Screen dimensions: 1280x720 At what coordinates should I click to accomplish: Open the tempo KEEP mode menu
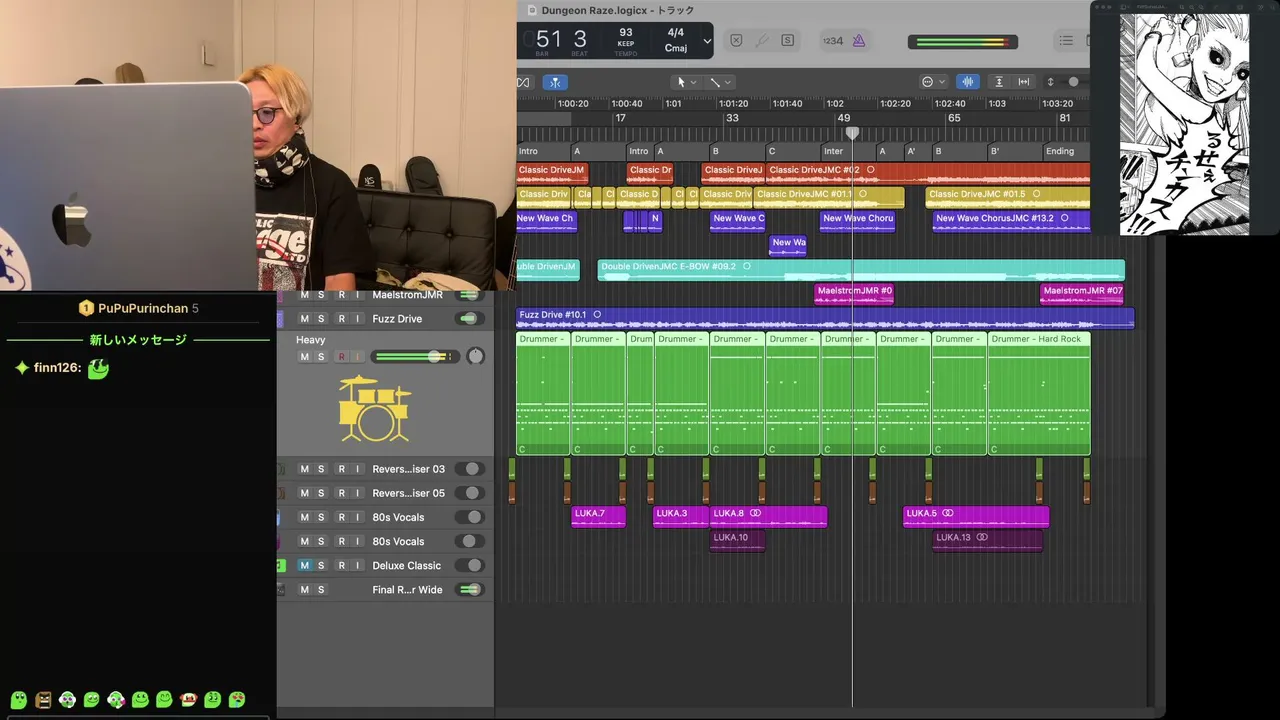pyautogui.click(x=626, y=44)
